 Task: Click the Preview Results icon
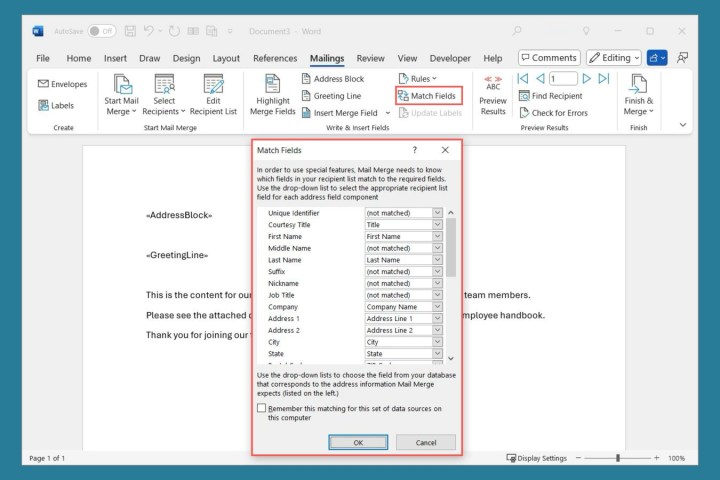coord(493,94)
